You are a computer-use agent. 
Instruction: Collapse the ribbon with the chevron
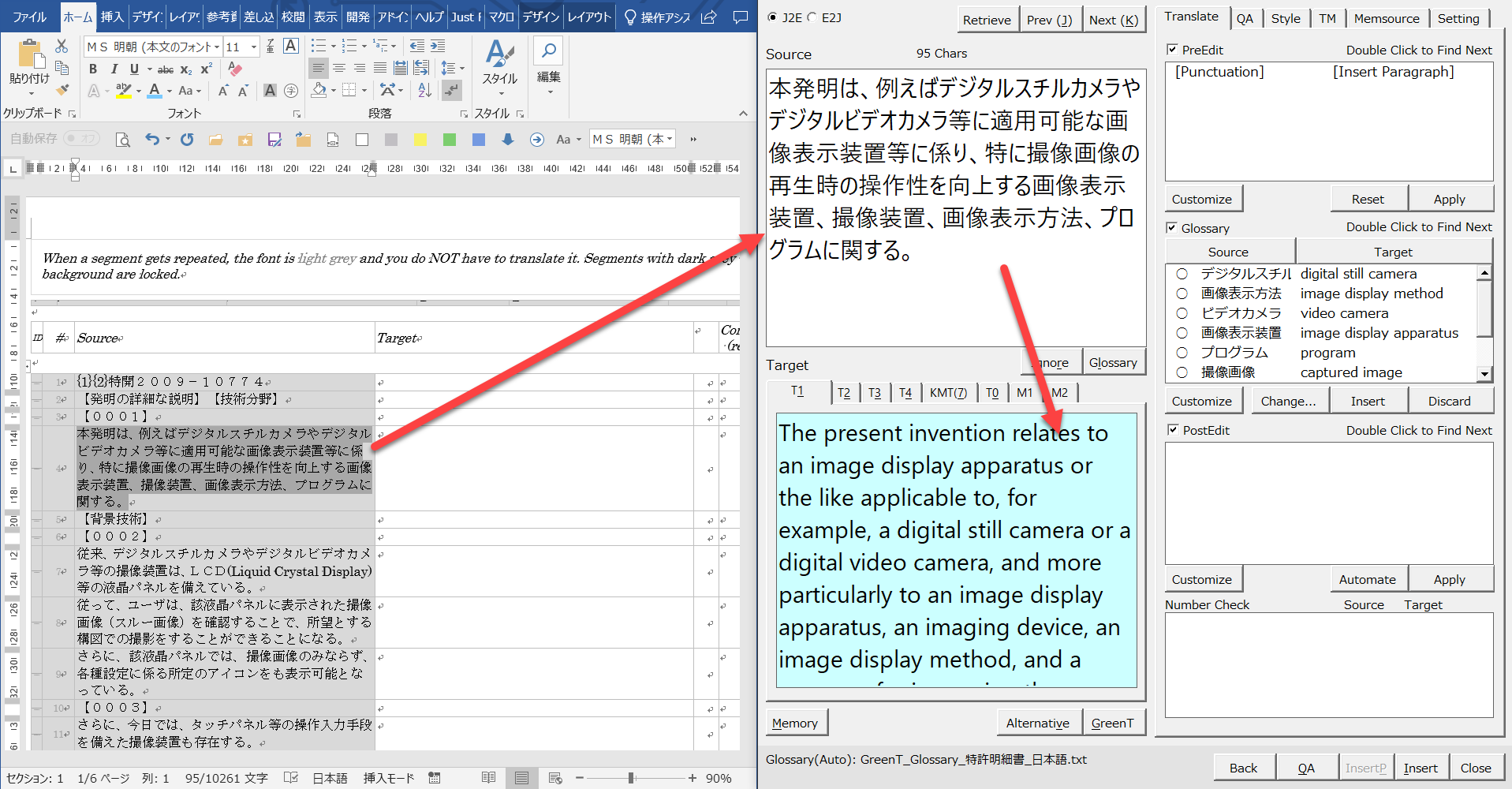(x=743, y=114)
